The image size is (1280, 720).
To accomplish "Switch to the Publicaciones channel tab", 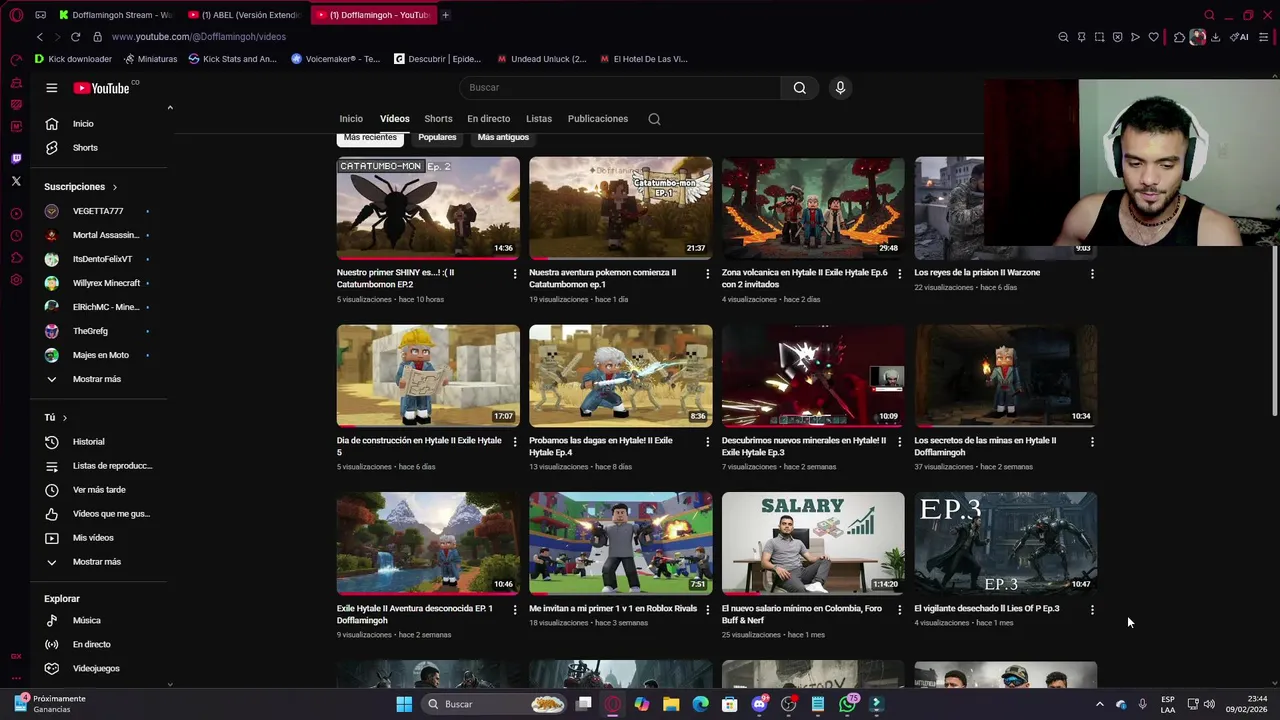I will pos(598,119).
